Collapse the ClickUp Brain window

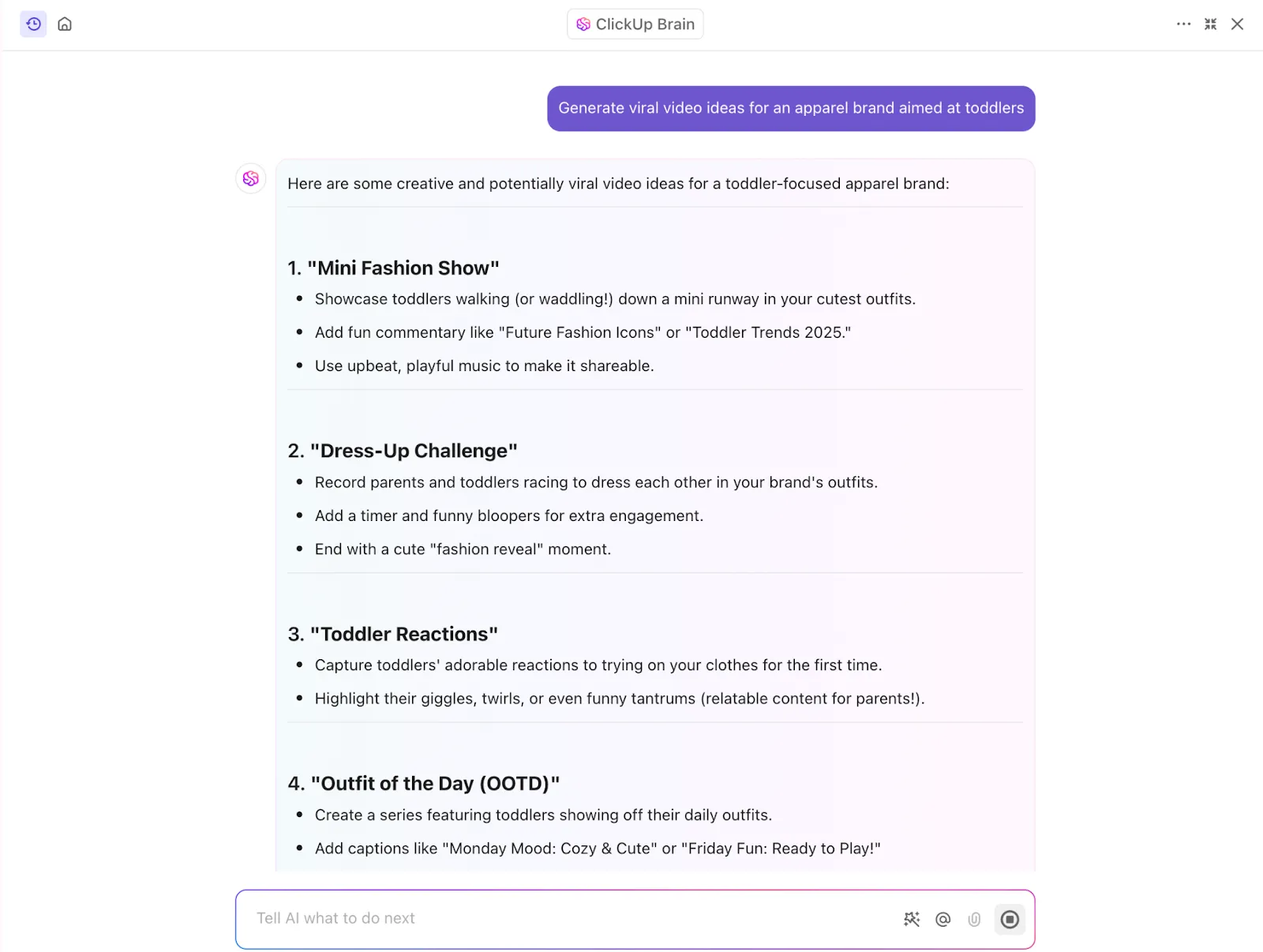coord(1210,24)
